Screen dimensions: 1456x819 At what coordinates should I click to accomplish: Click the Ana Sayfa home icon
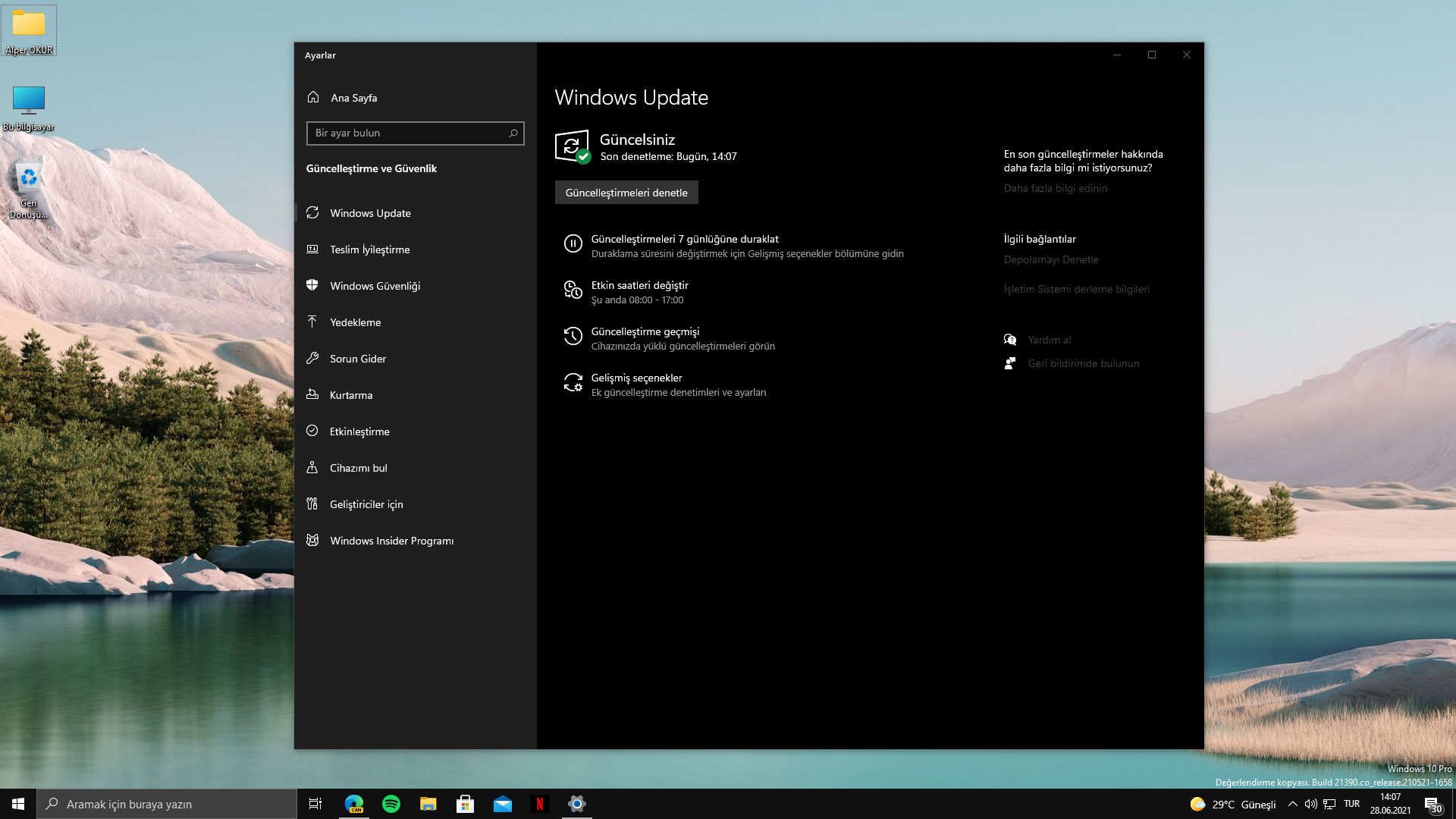[x=313, y=98]
